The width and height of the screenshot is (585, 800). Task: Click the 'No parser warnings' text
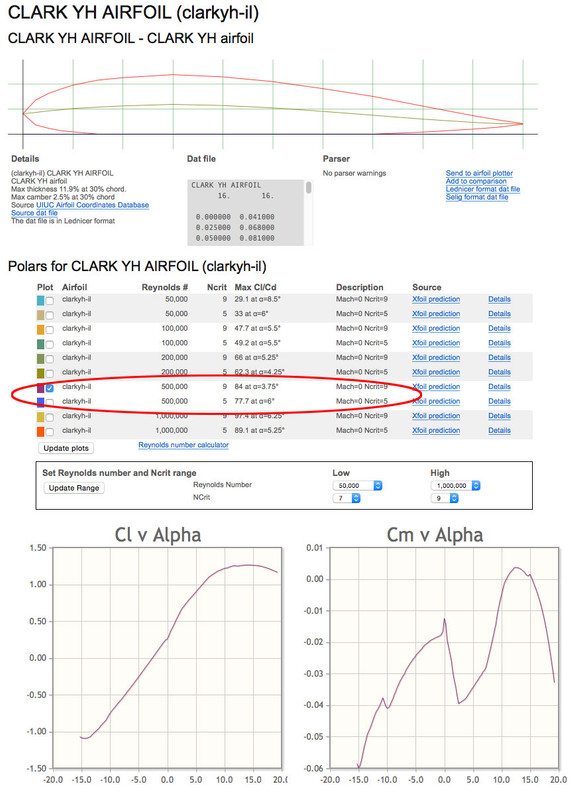[354, 173]
